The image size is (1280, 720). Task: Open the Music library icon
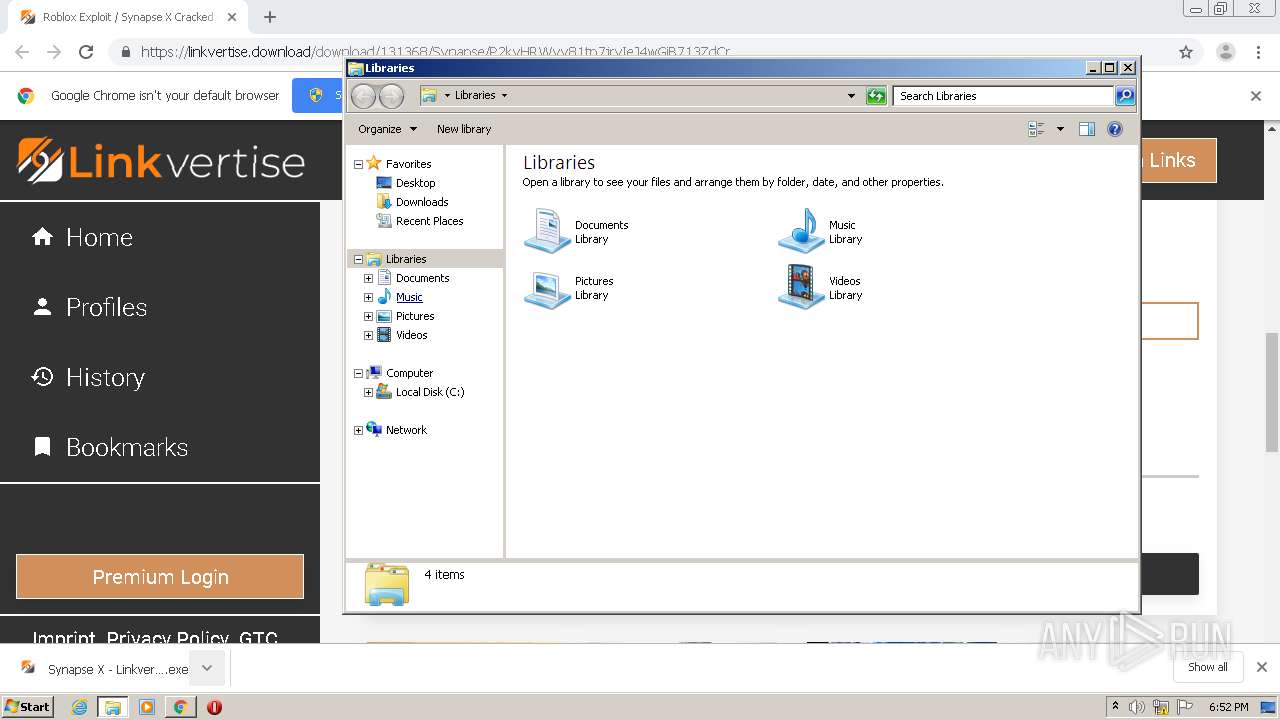click(x=801, y=231)
